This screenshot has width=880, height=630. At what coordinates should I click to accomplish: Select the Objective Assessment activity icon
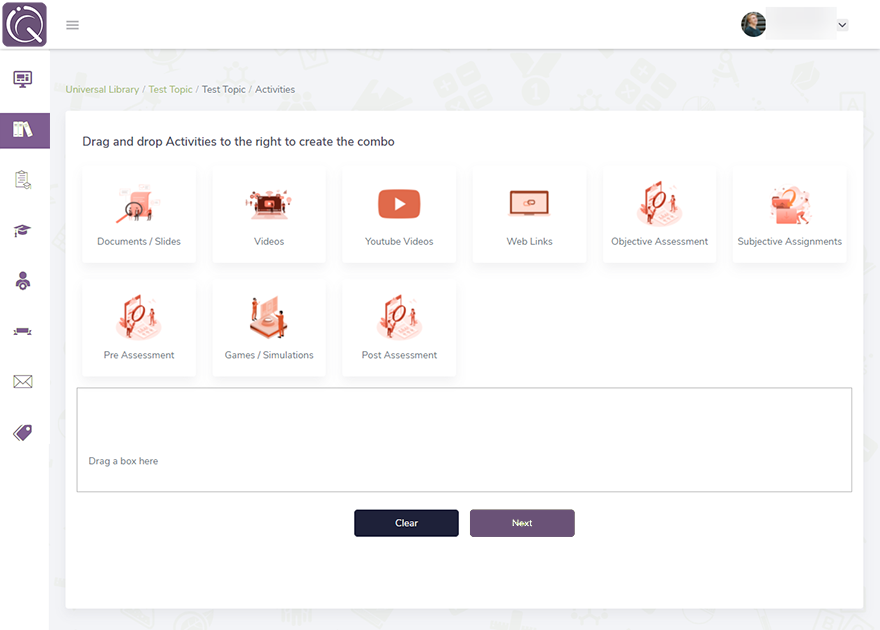click(659, 203)
